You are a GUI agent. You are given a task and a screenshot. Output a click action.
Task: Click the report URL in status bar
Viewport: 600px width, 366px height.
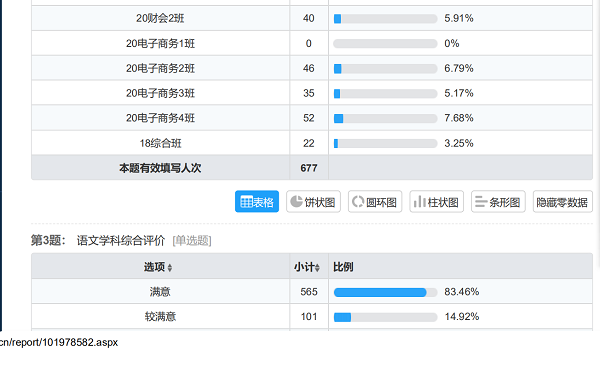pos(59,342)
